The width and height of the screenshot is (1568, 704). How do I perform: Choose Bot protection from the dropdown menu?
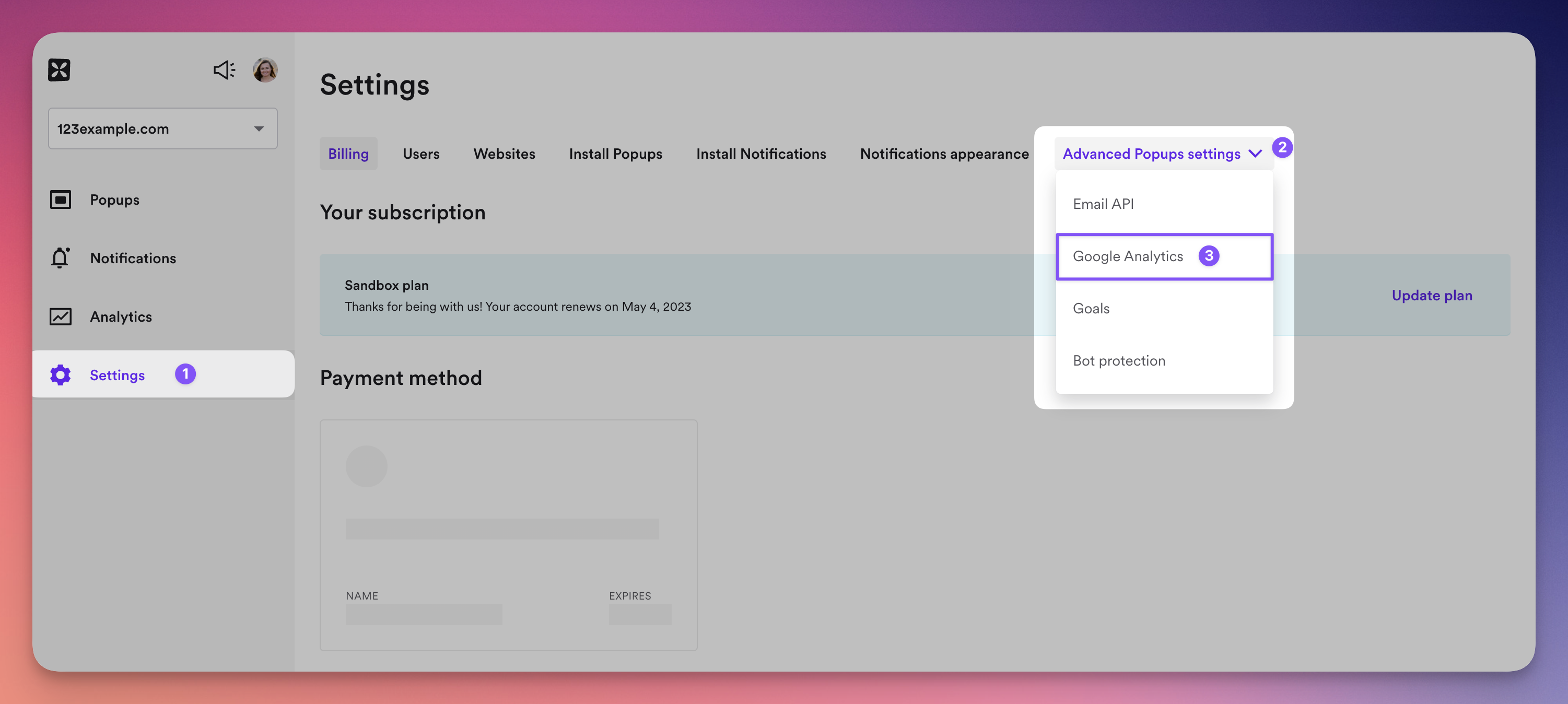coord(1164,361)
